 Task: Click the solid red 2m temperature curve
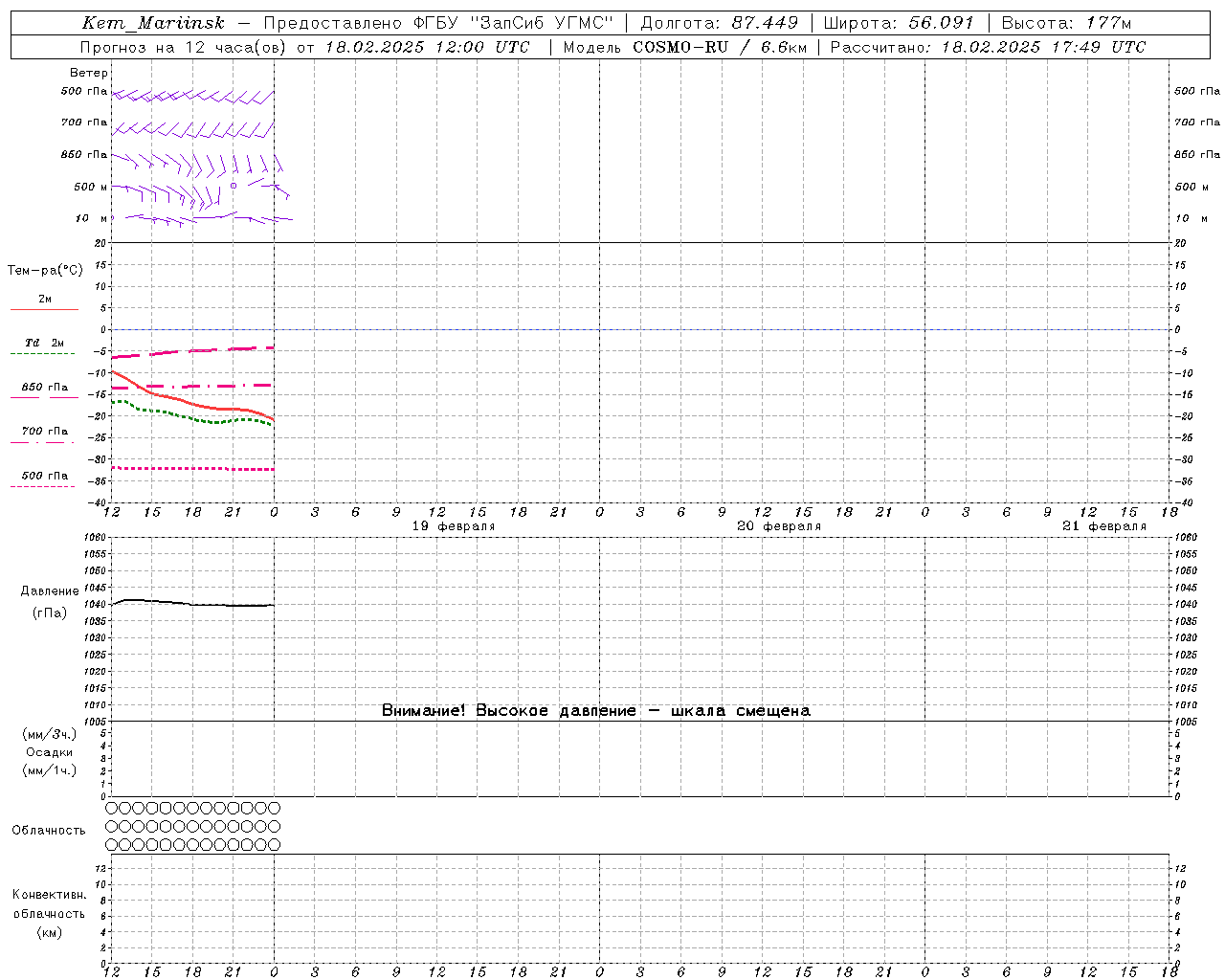[191, 403]
